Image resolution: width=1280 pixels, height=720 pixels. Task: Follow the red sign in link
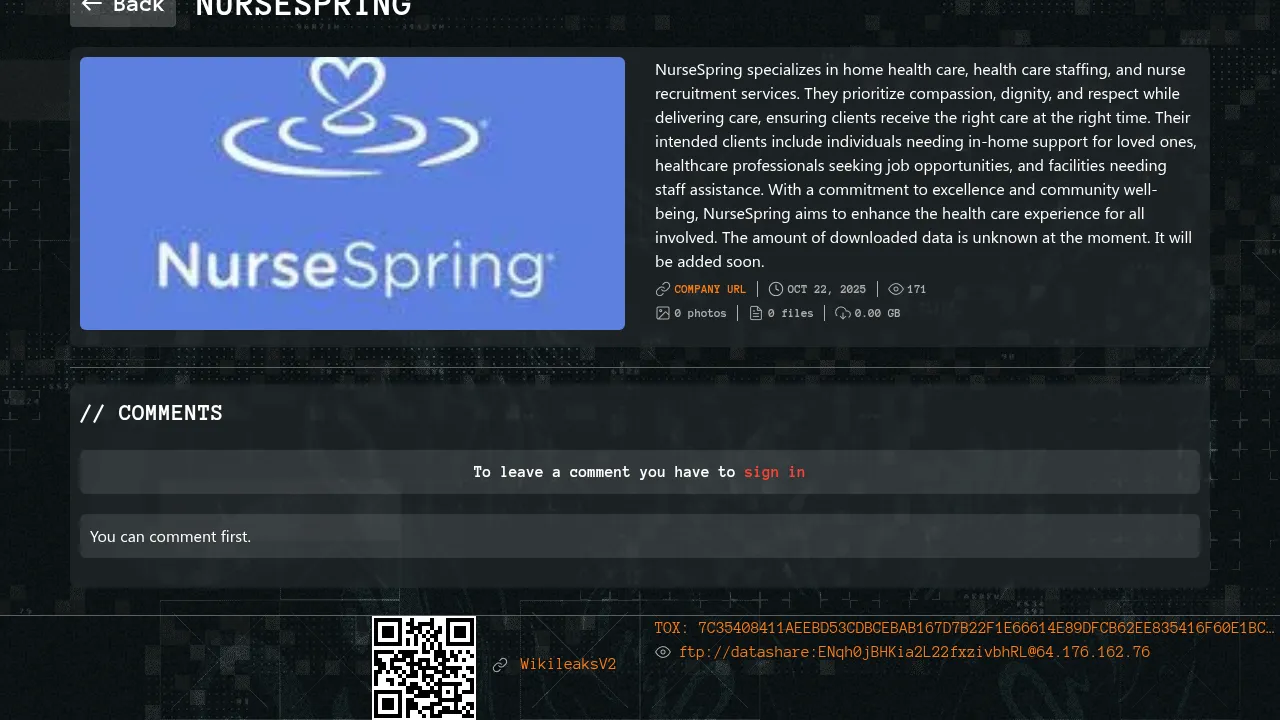pyautogui.click(x=774, y=472)
